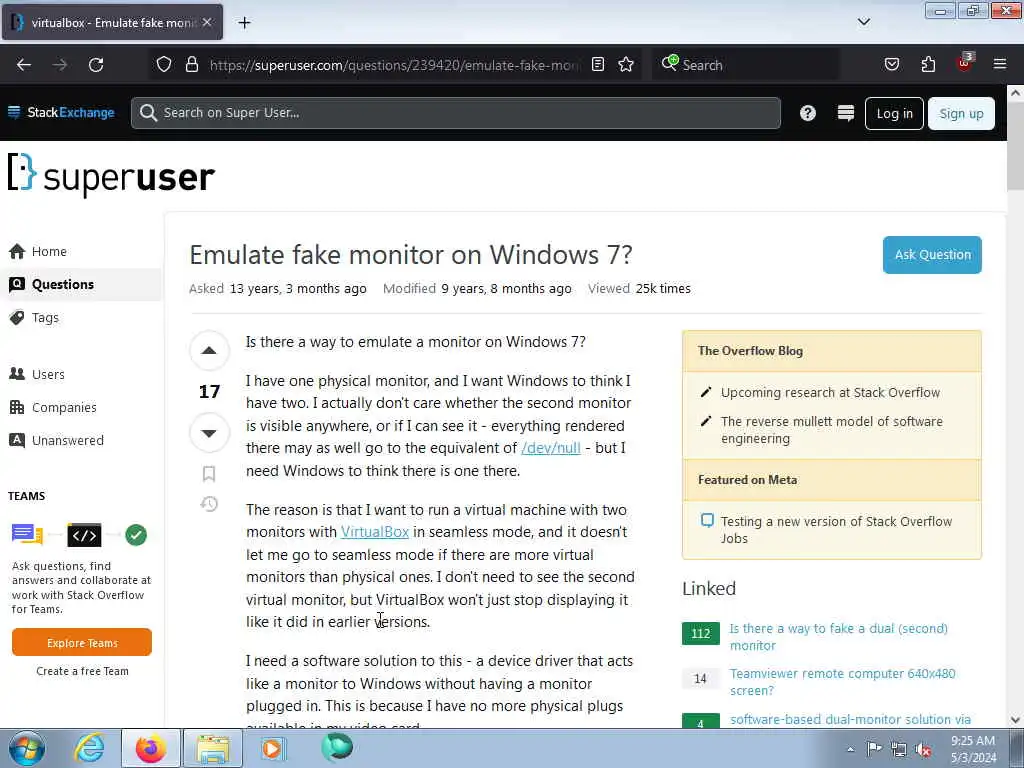Image resolution: width=1024 pixels, height=768 pixels.
Task: Open Testing a new version of Jobs post
Action: 836,530
